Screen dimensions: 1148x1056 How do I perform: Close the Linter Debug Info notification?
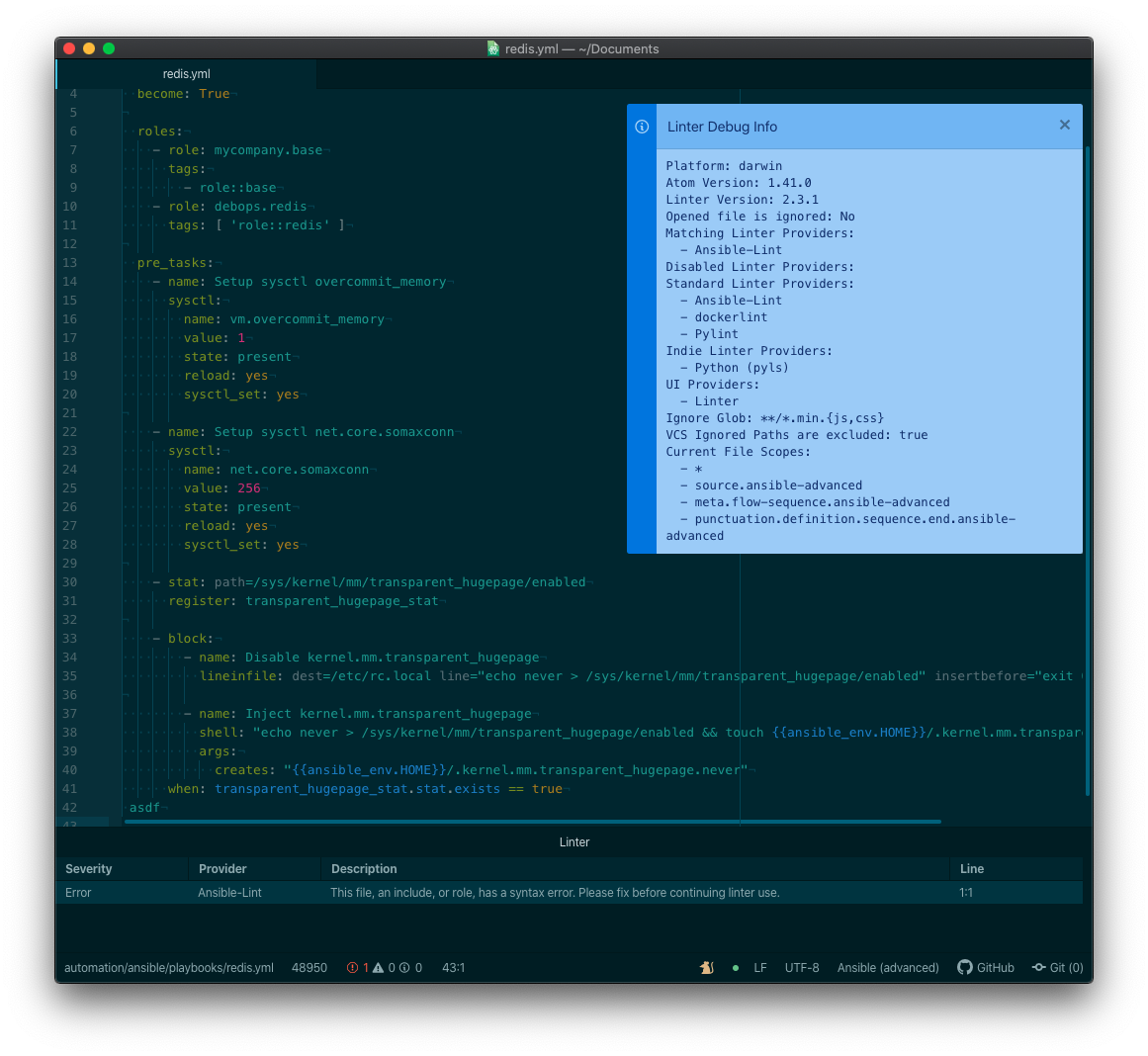point(1065,126)
